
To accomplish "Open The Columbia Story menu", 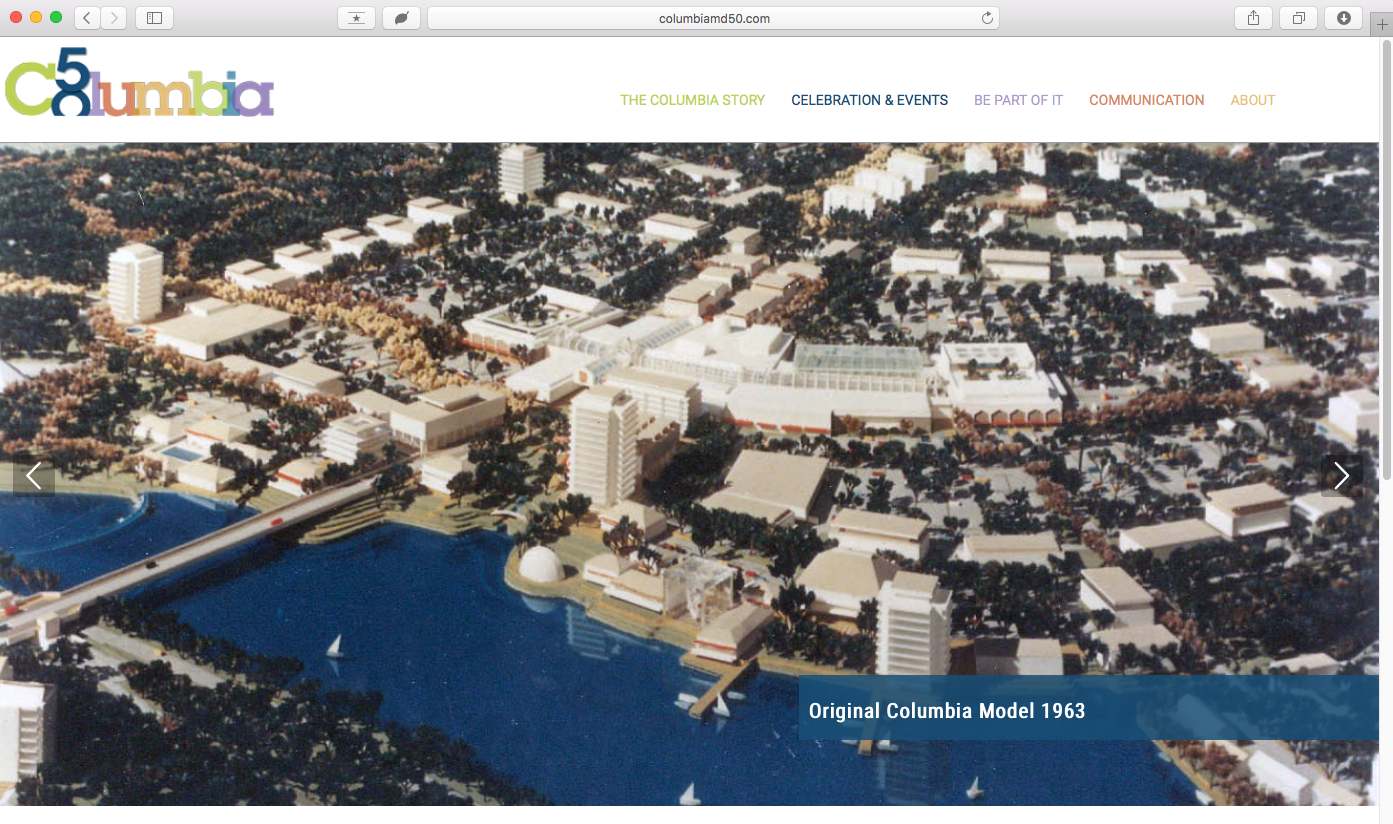I will [x=692, y=100].
